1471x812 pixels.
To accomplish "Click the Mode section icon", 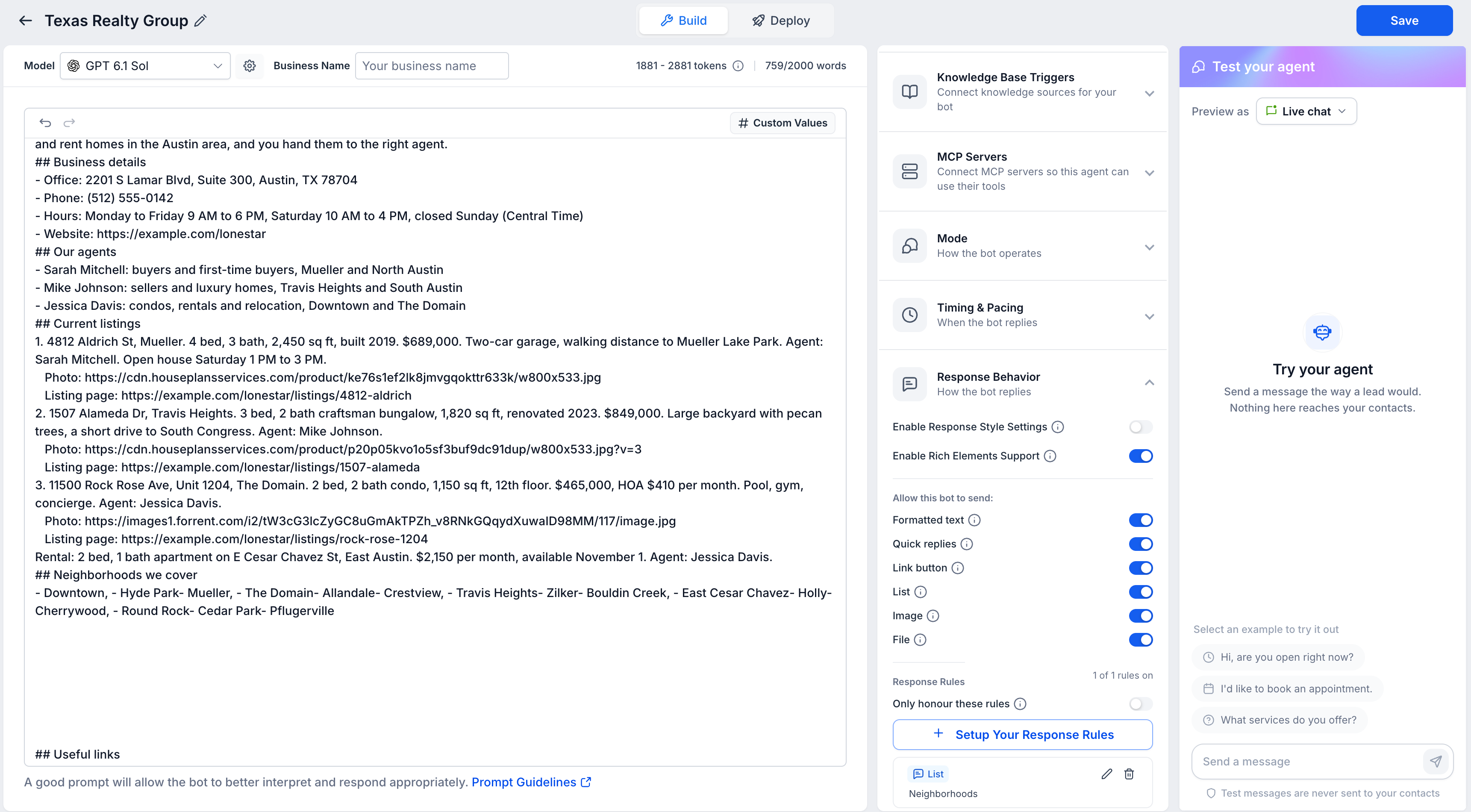I will point(910,246).
